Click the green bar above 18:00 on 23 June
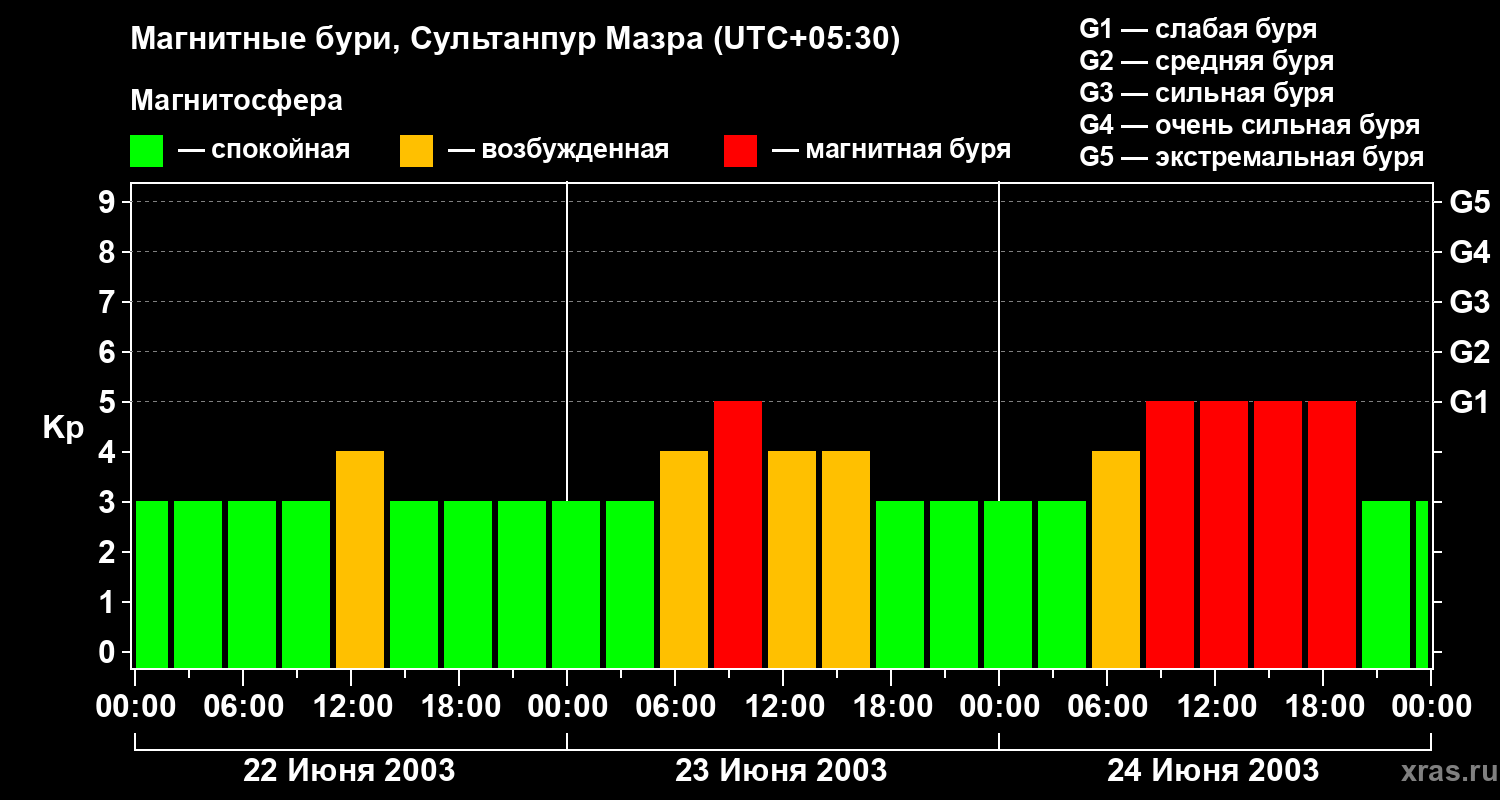The width and height of the screenshot is (1500, 800). [x=900, y=585]
